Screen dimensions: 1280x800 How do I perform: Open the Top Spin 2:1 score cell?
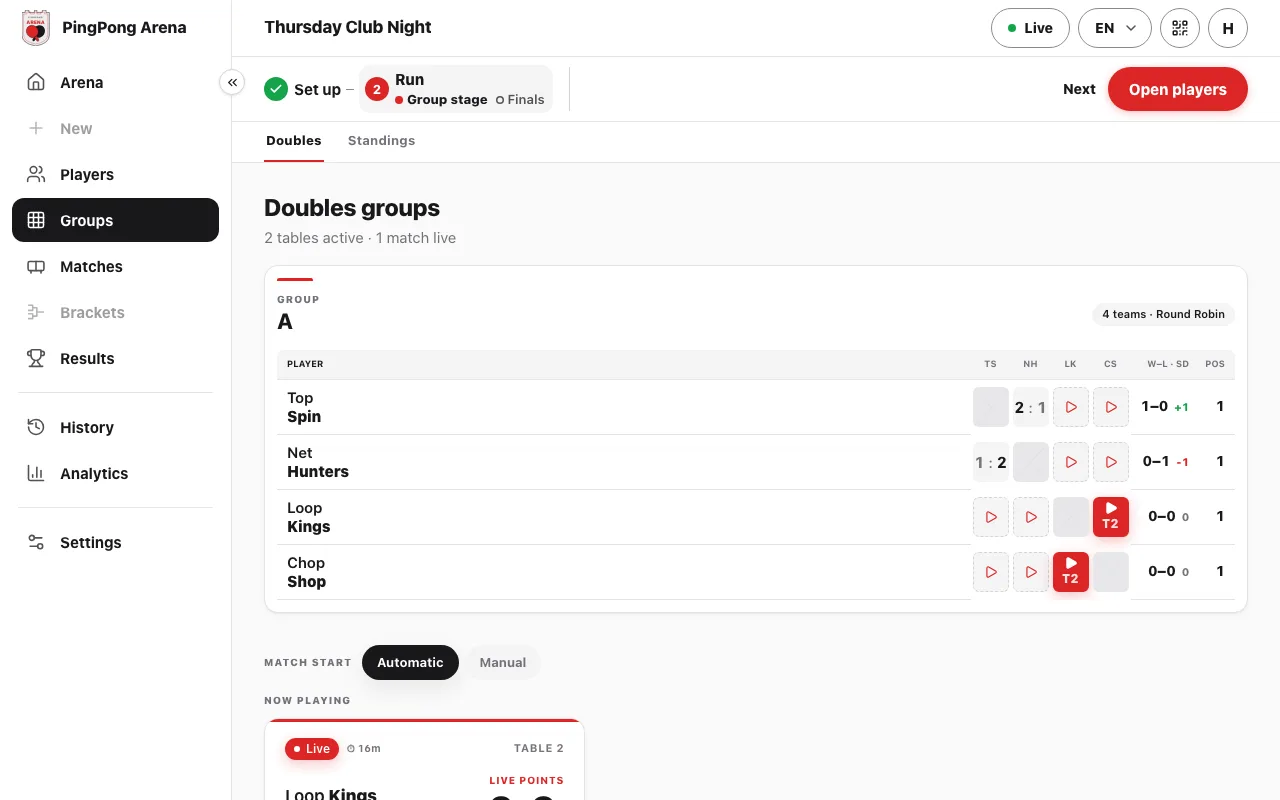(1031, 407)
